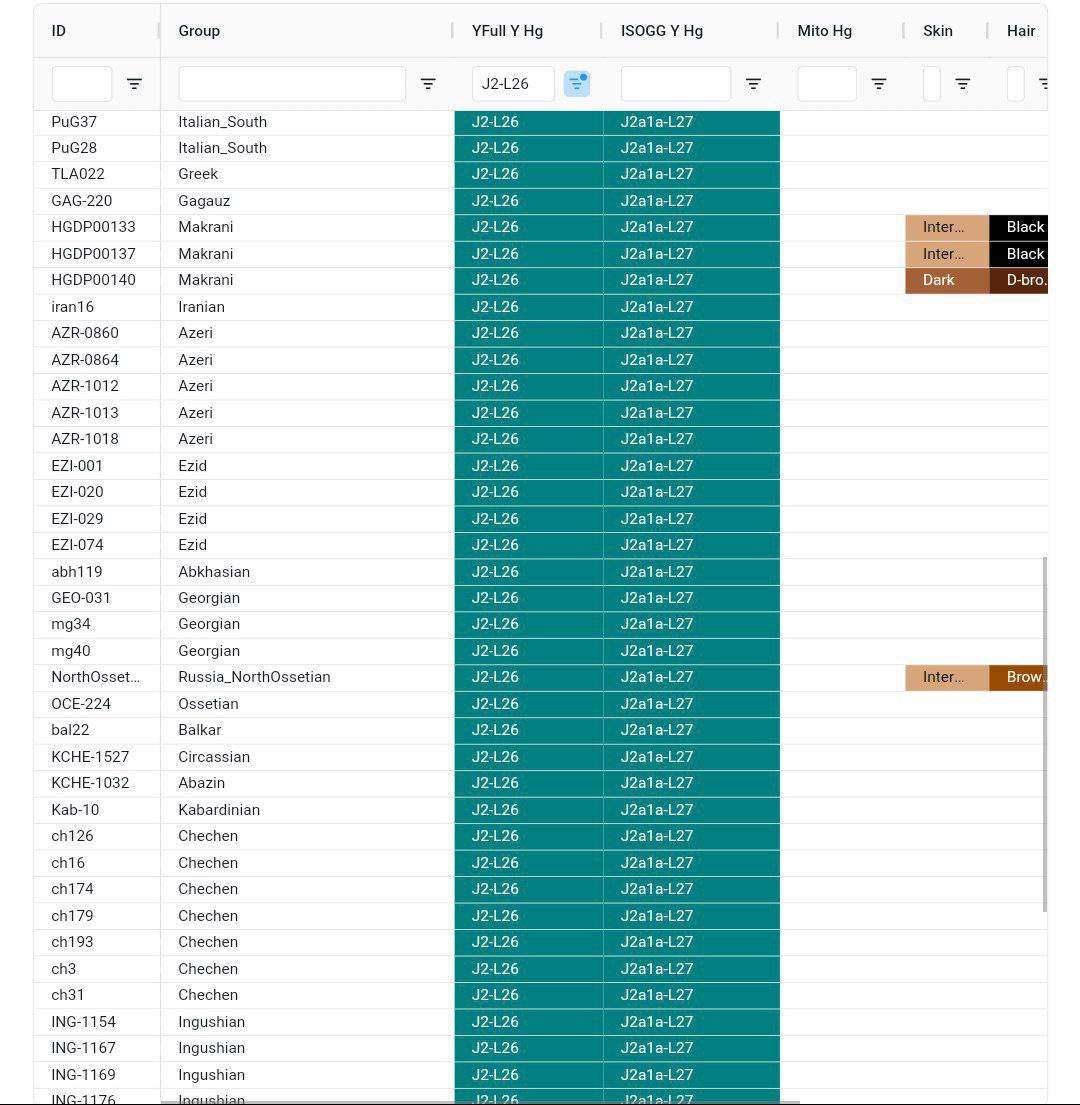Select the AZR-1018 ID cell
Screen dimensions: 1080x1105
point(97,439)
